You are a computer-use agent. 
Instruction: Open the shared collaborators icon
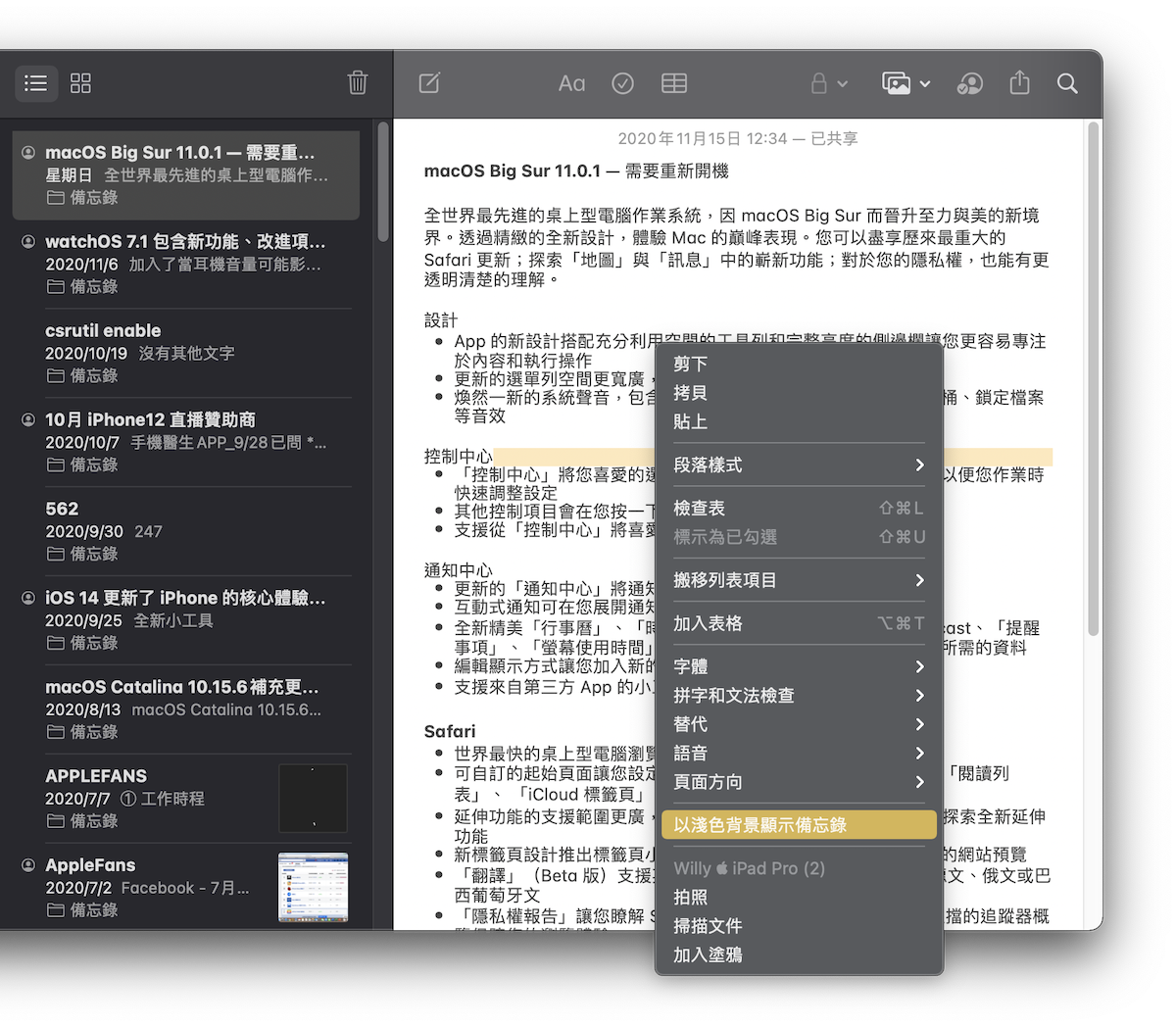click(x=969, y=83)
